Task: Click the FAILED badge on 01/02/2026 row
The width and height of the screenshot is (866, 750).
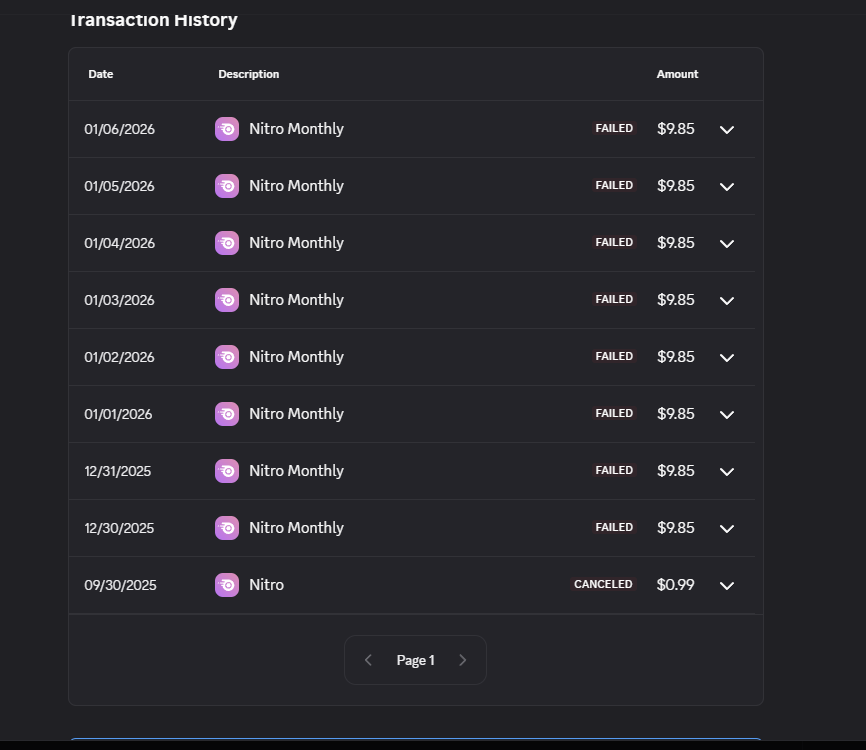Action: tap(614, 356)
